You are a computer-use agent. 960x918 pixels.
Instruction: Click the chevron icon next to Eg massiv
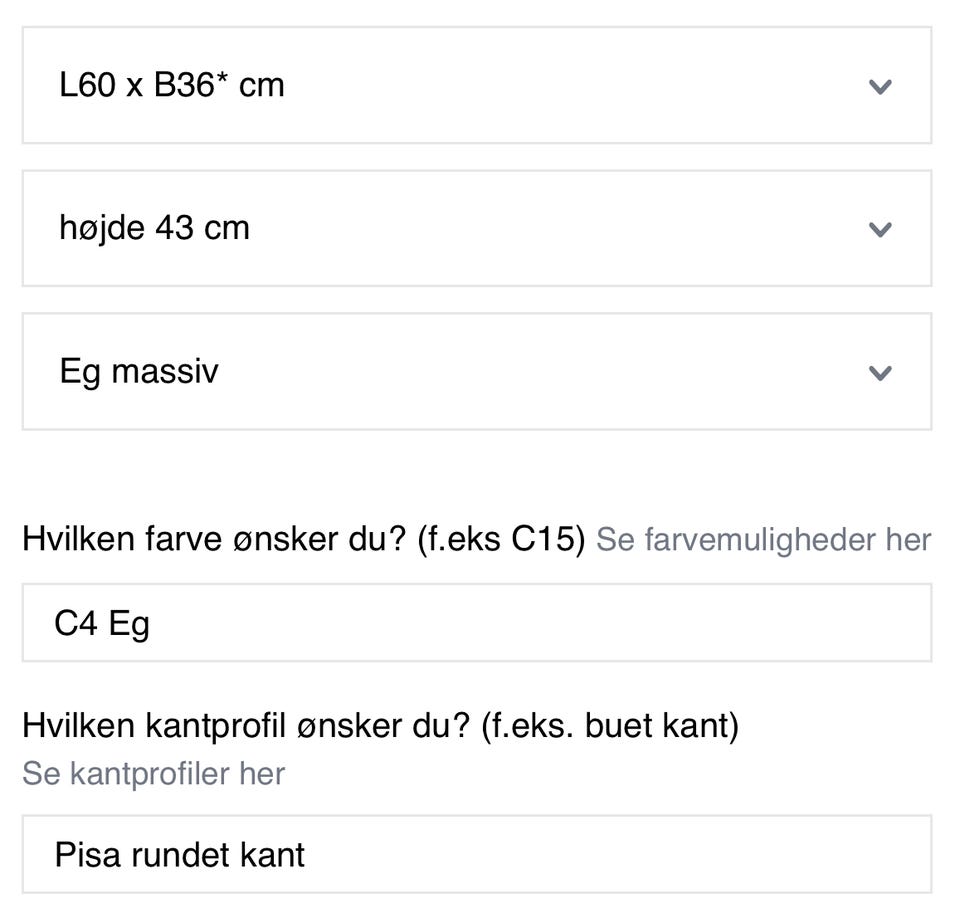click(x=880, y=373)
